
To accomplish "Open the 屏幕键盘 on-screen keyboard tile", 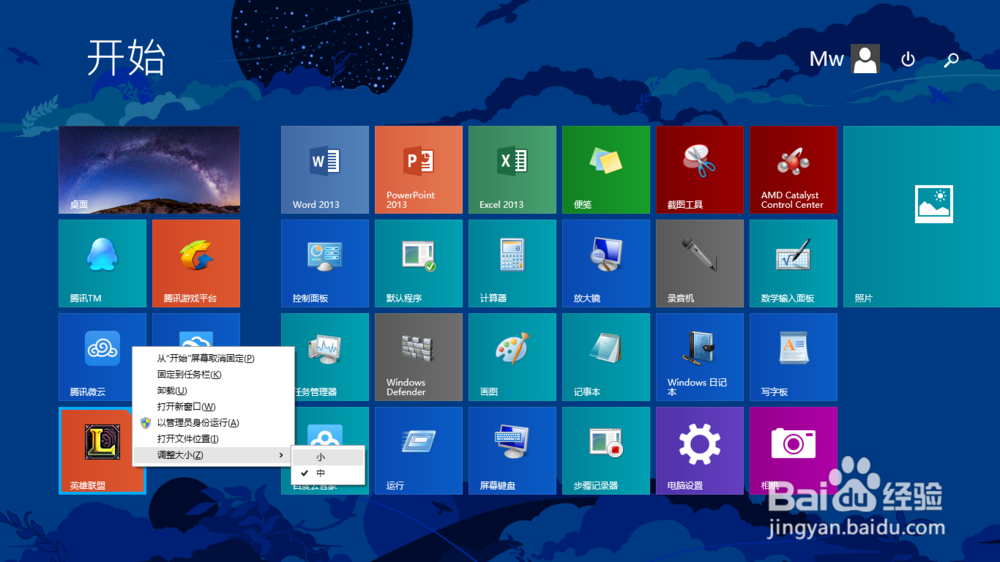I will (512, 451).
